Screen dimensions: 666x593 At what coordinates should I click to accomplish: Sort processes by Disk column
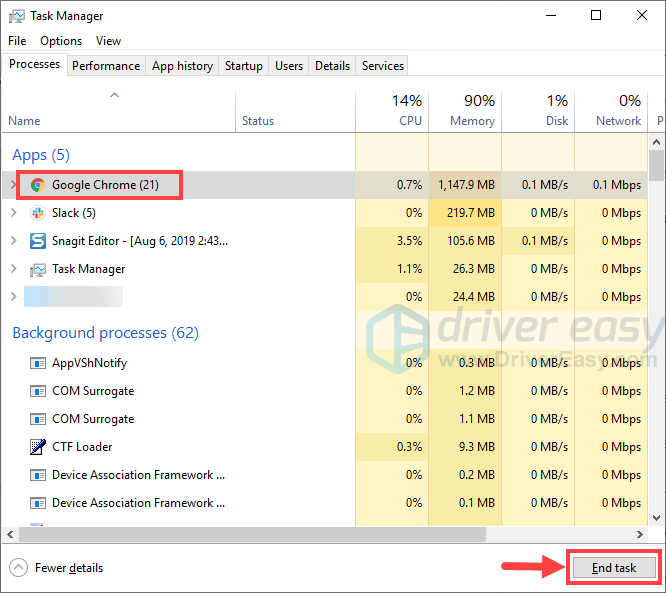538,111
